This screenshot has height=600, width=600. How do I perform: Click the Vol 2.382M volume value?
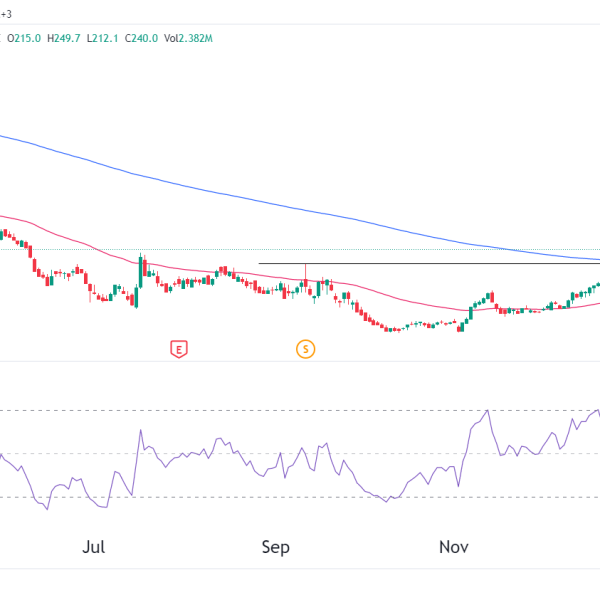189,38
